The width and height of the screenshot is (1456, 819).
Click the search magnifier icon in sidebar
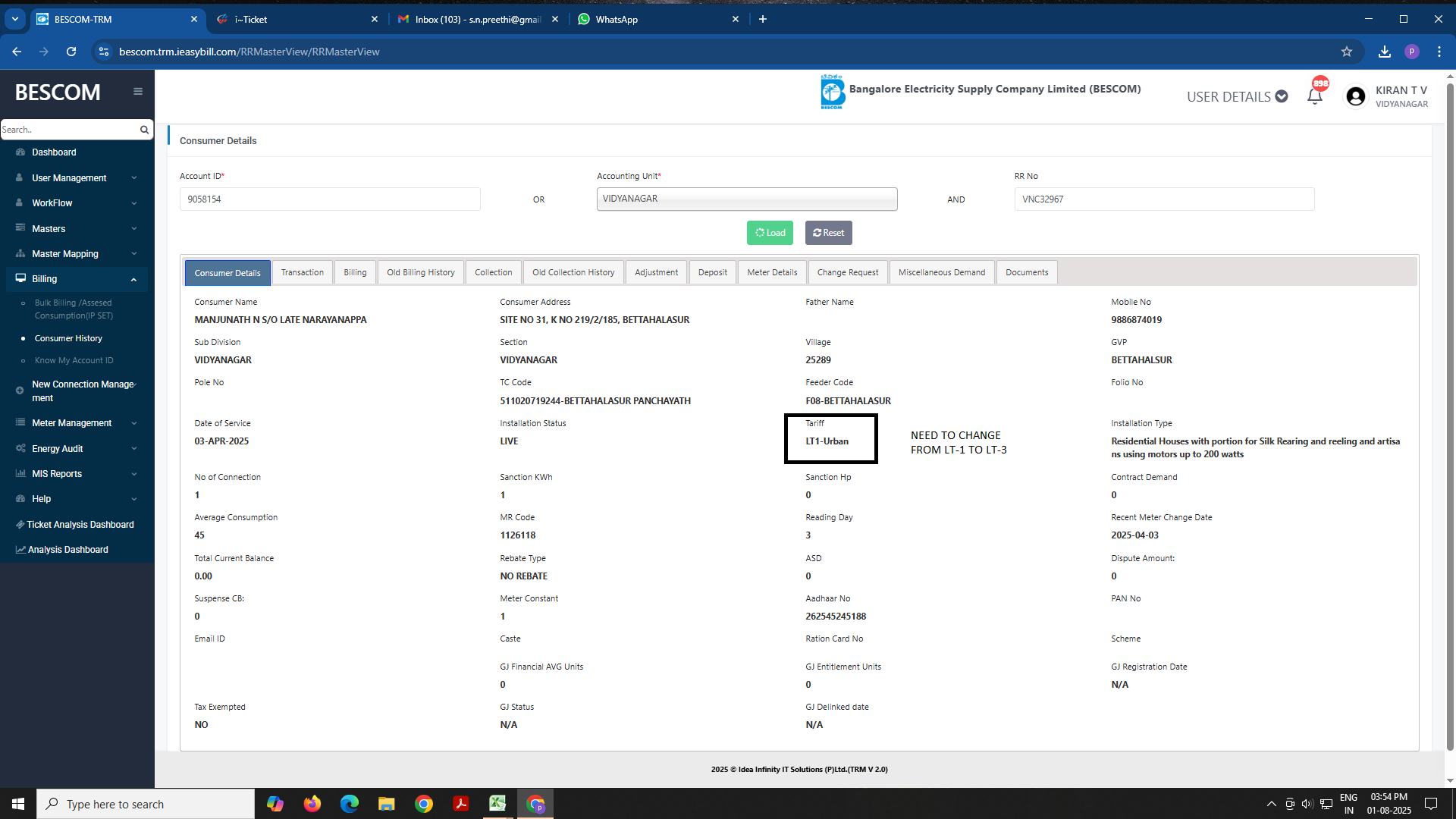[144, 130]
